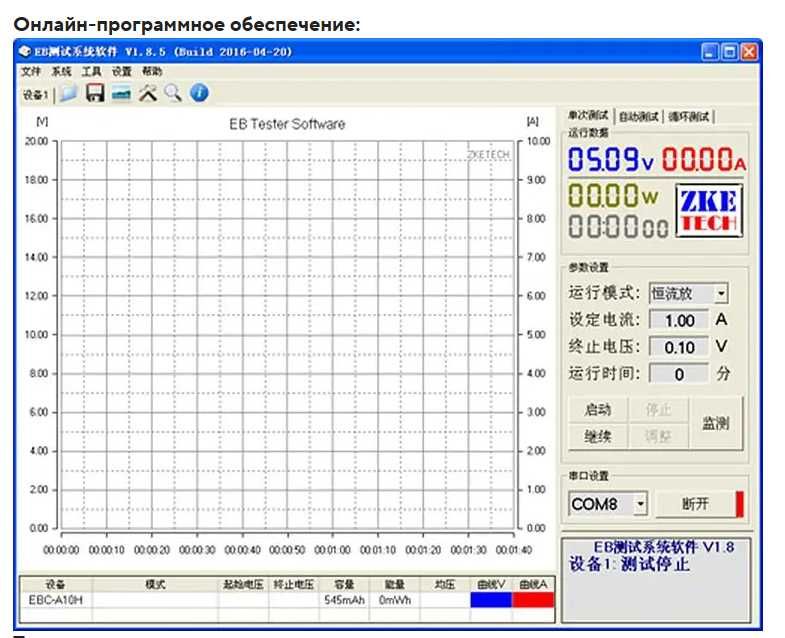Click the 断开 disconnect button

click(696, 504)
